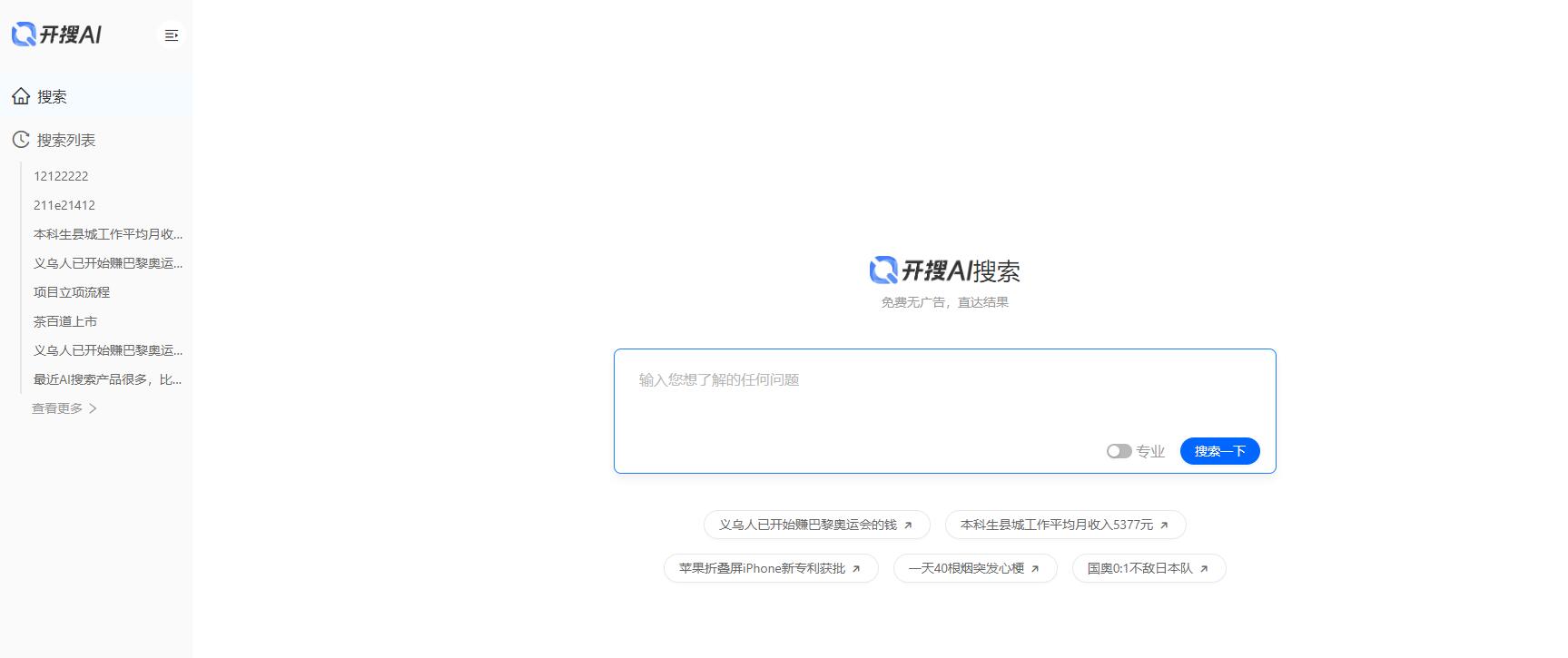
Task: Click arrow icon on 义乌人已开始赚巴黎奥运会的钱 chip
Action: (x=908, y=525)
